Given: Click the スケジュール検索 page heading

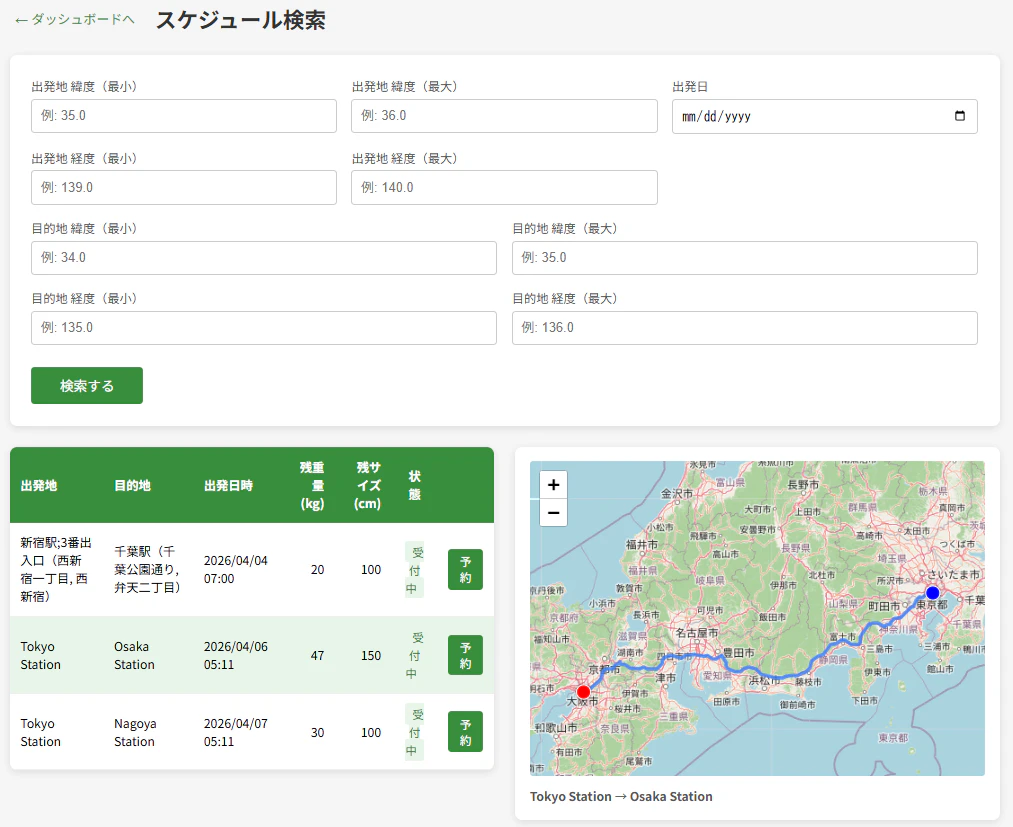Looking at the screenshot, I should [x=240, y=20].
